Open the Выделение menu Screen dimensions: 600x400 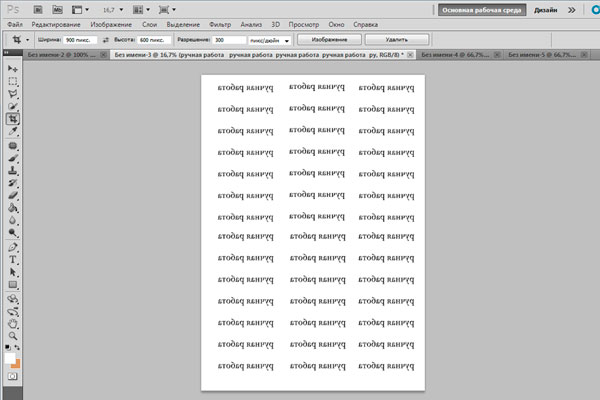point(183,24)
